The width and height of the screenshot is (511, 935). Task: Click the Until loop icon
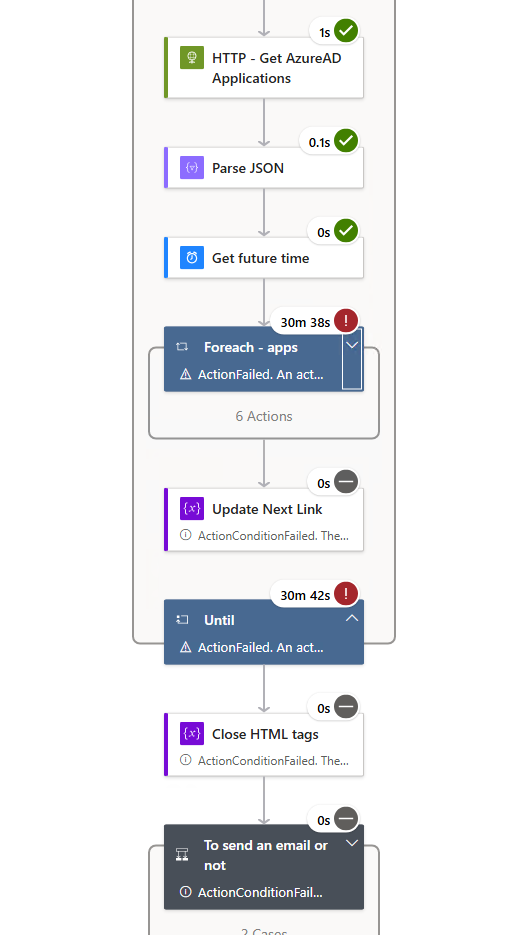tap(182, 620)
